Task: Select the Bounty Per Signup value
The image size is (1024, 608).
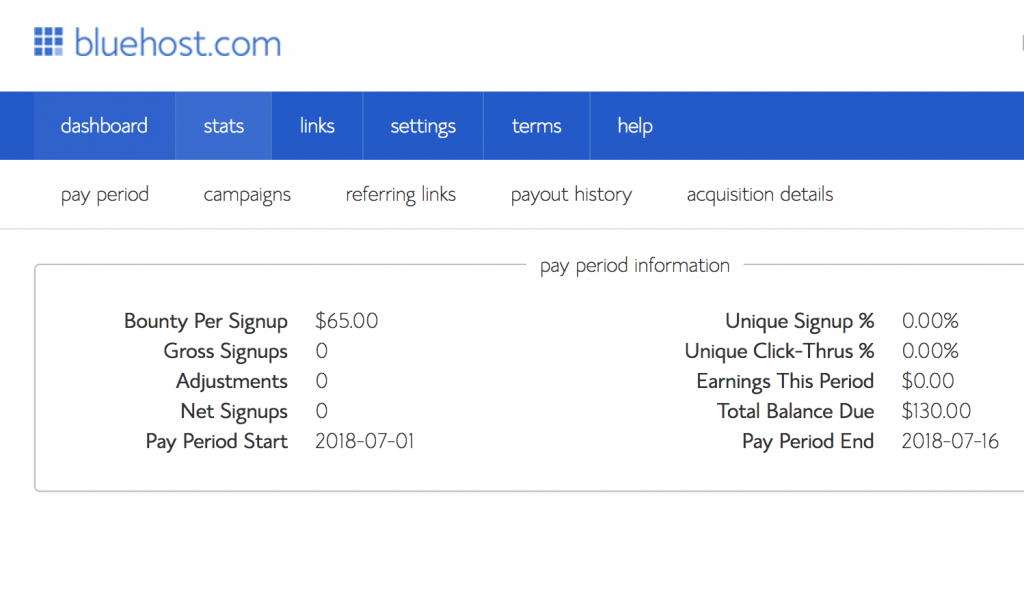Action: coord(346,320)
